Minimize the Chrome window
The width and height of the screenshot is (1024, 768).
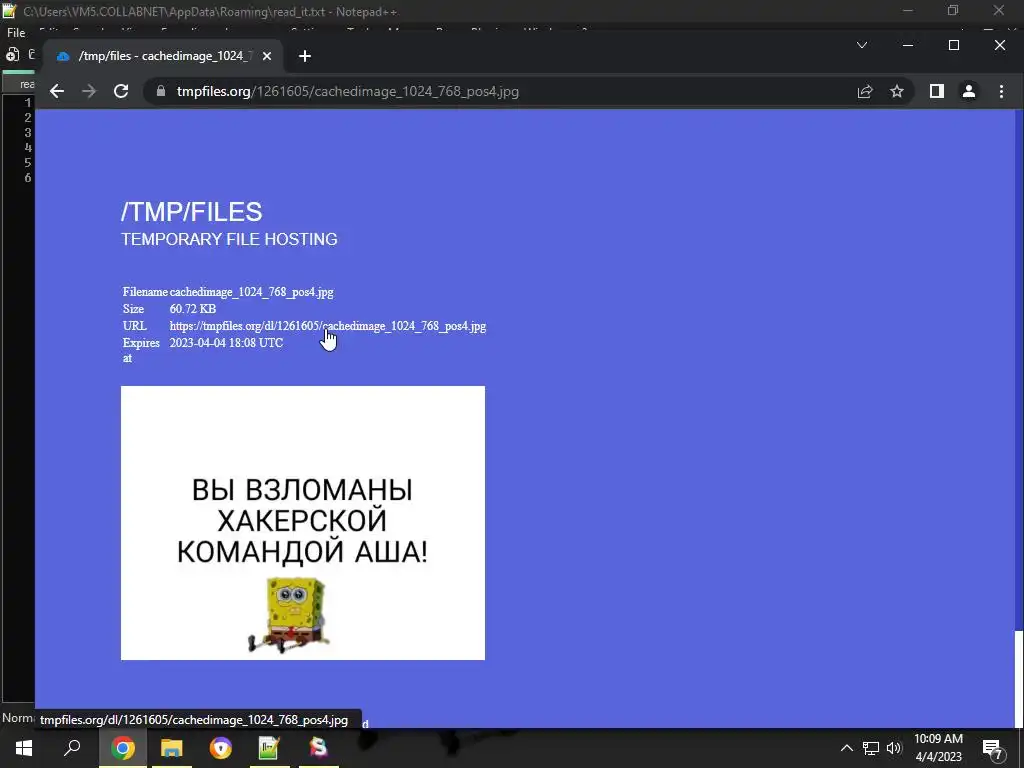(x=908, y=45)
